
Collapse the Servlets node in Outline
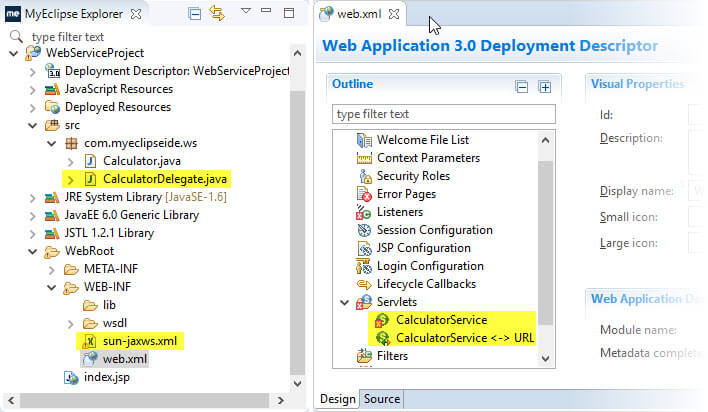(x=345, y=302)
